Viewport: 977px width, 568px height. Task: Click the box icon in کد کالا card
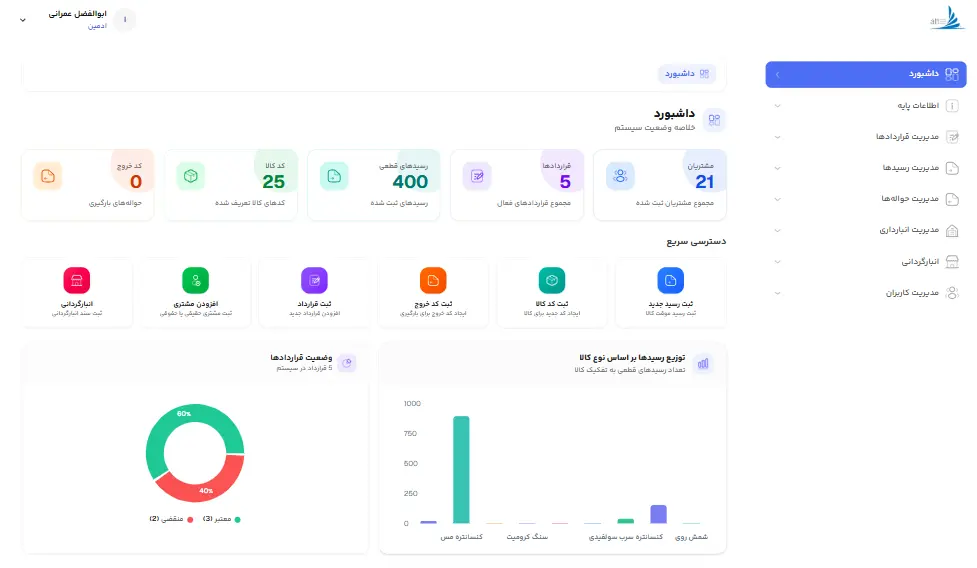pos(191,176)
